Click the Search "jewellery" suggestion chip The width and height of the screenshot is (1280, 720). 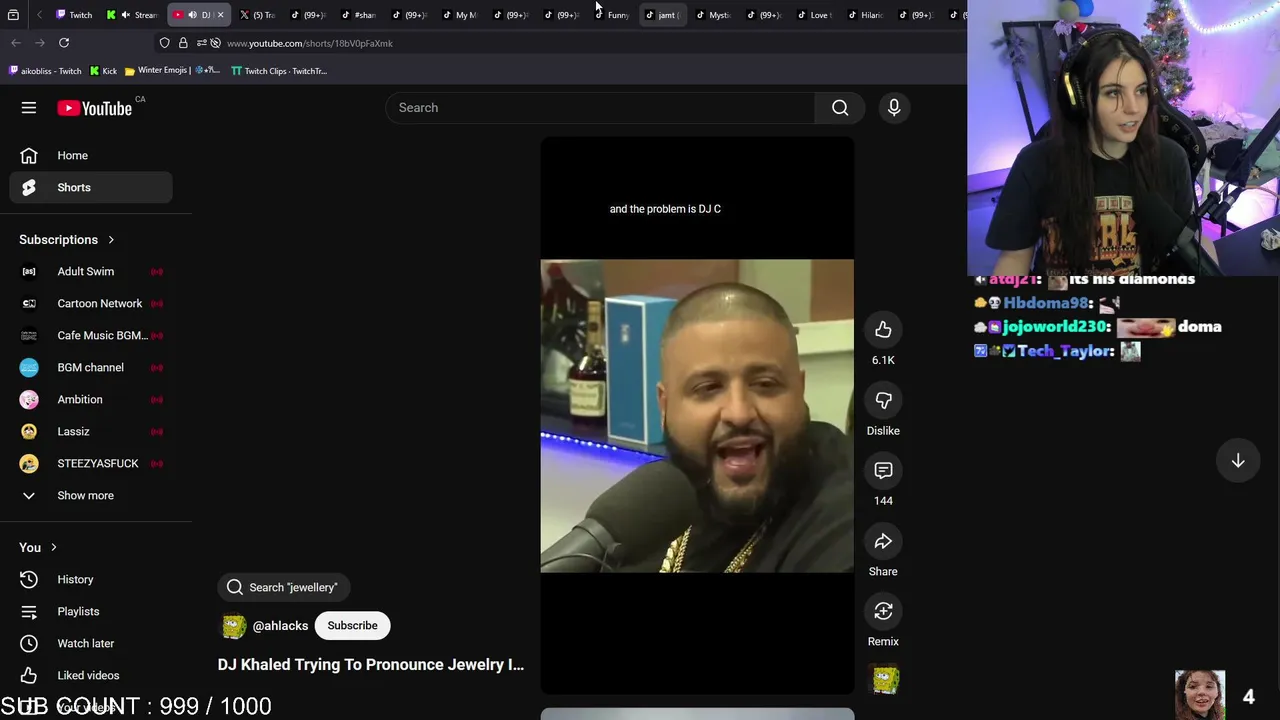coord(284,588)
